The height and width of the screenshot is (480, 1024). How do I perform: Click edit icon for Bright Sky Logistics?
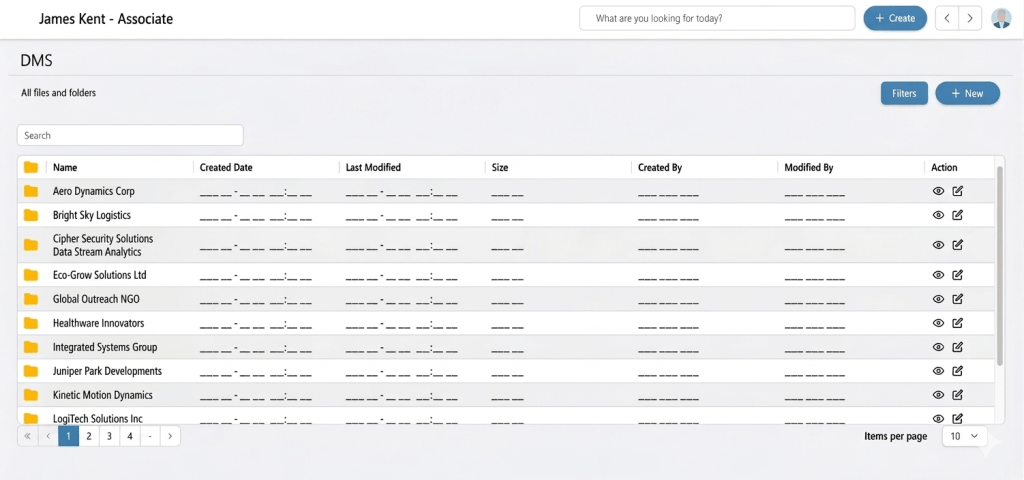coord(957,215)
